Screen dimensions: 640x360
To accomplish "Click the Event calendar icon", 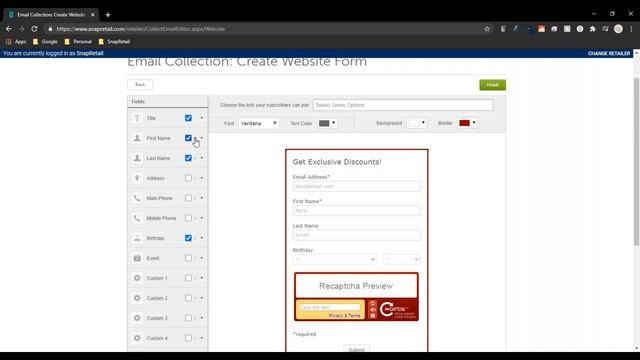I will (137, 258).
